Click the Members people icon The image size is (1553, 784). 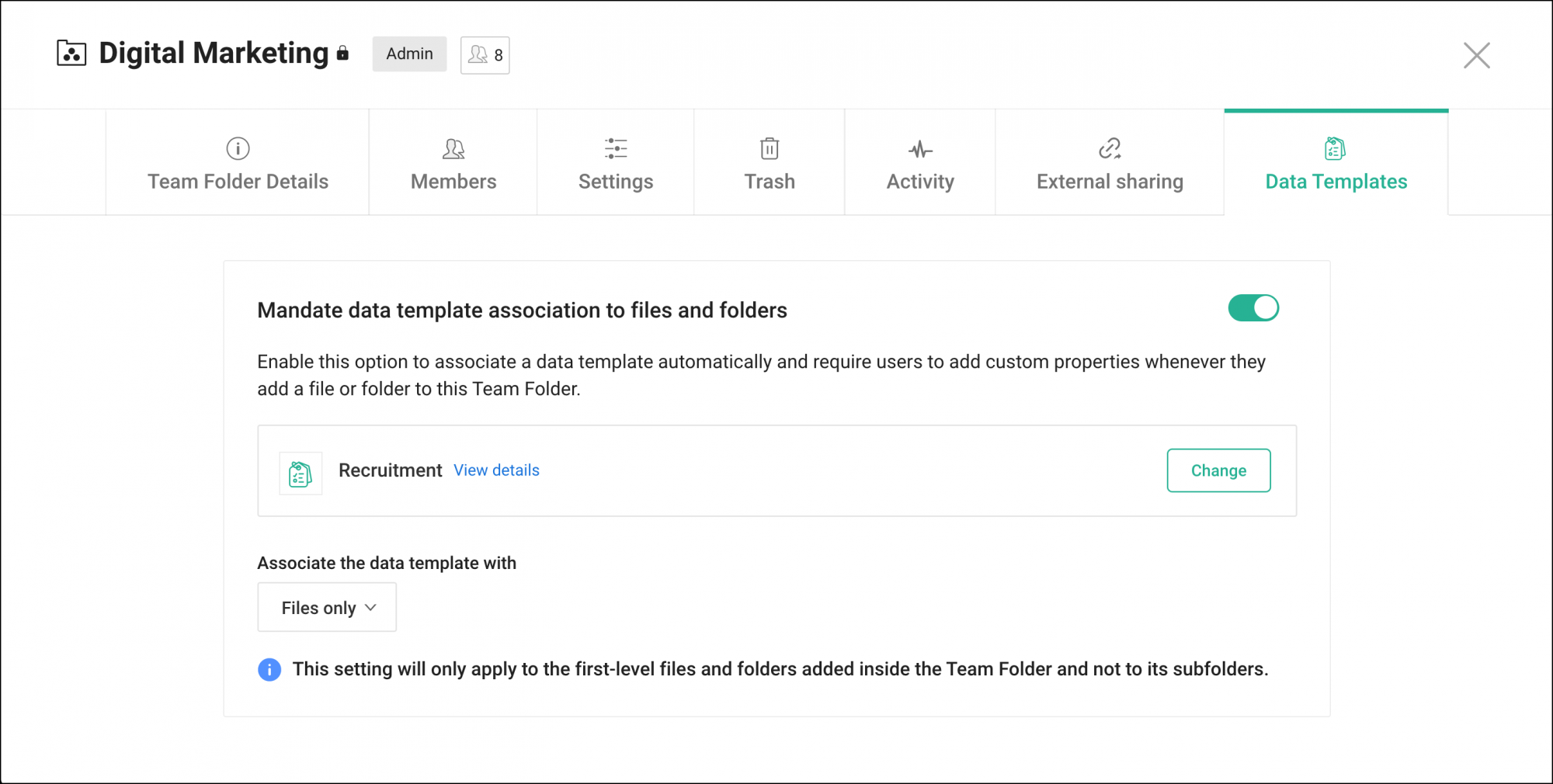[x=453, y=149]
